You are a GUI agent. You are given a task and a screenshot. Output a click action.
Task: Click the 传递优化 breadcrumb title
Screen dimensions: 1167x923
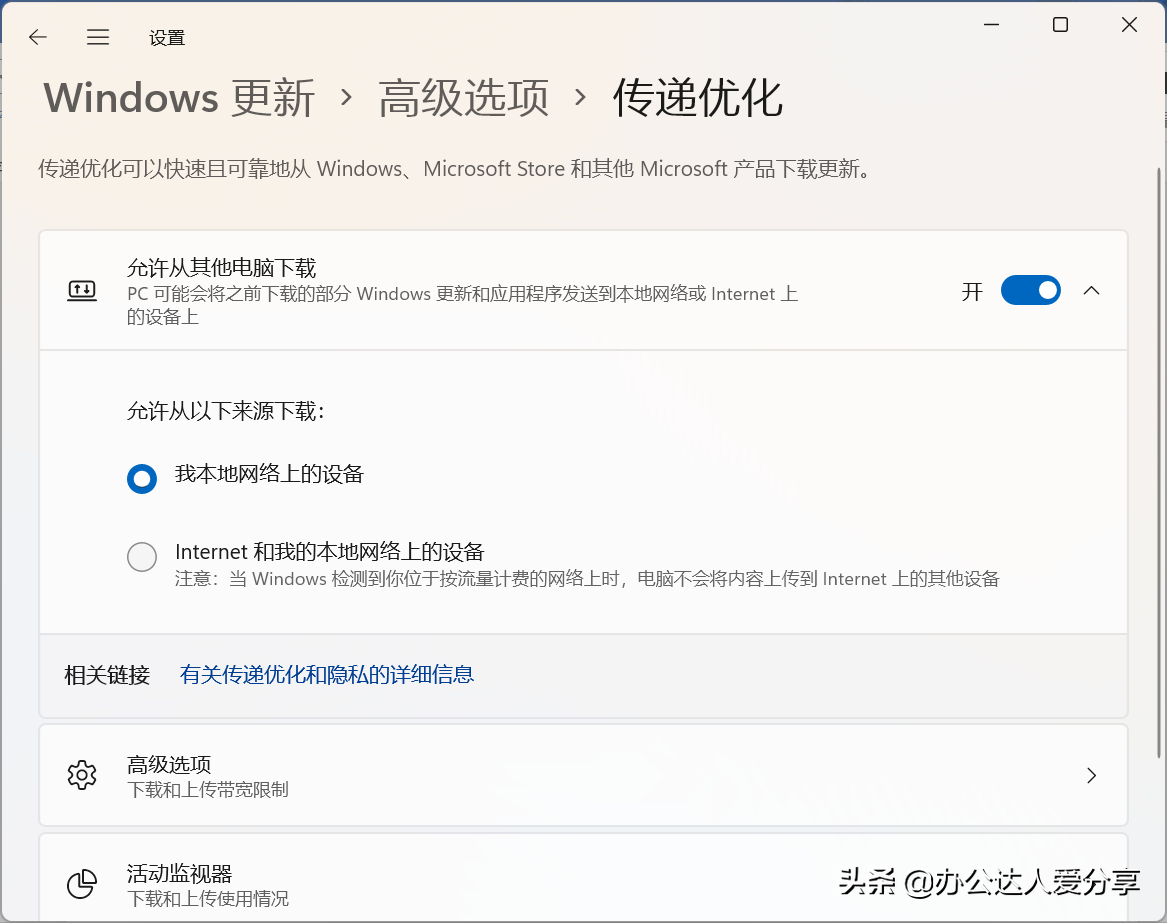click(697, 98)
